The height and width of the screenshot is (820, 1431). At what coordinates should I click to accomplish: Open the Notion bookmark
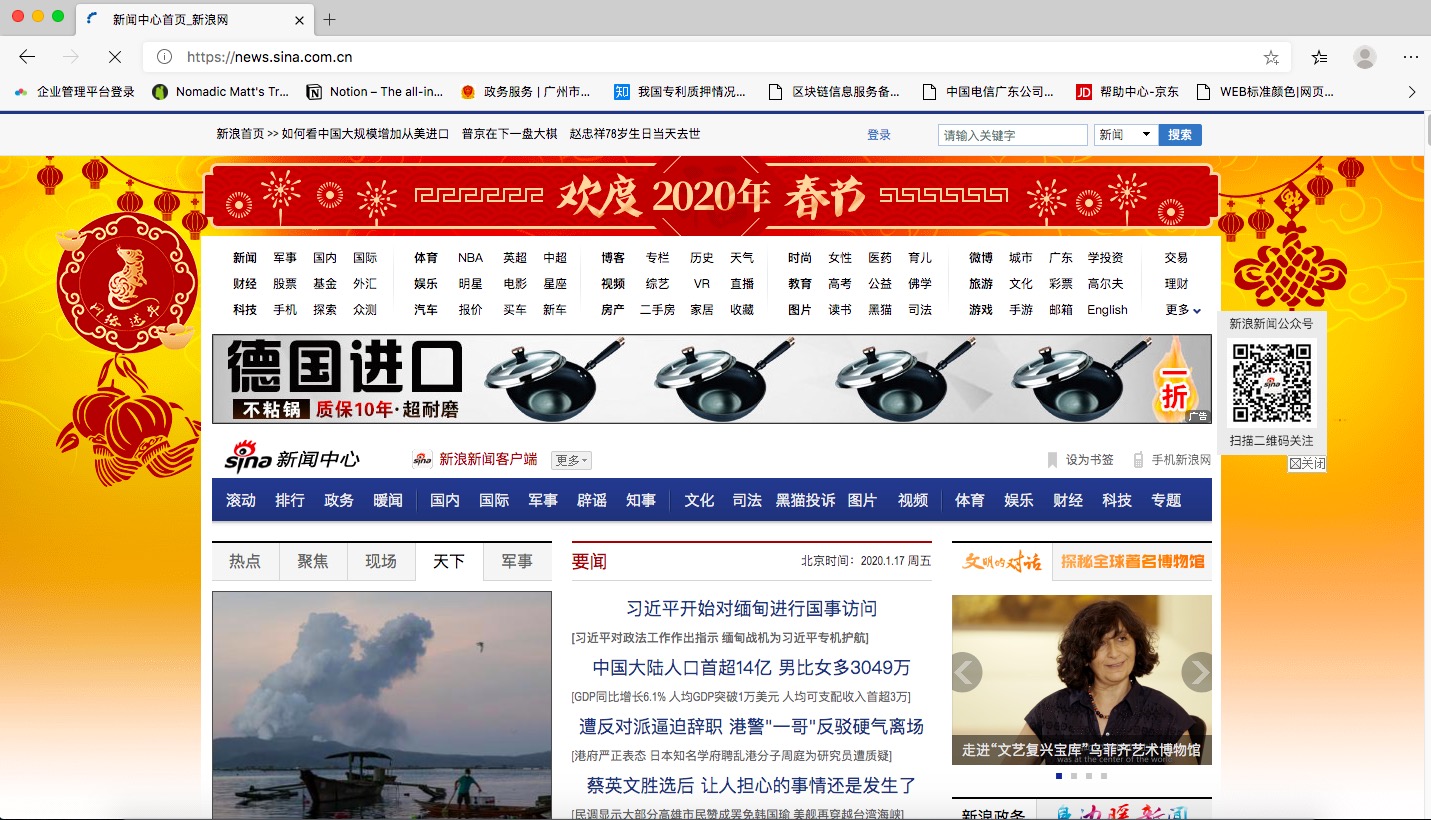tap(375, 92)
